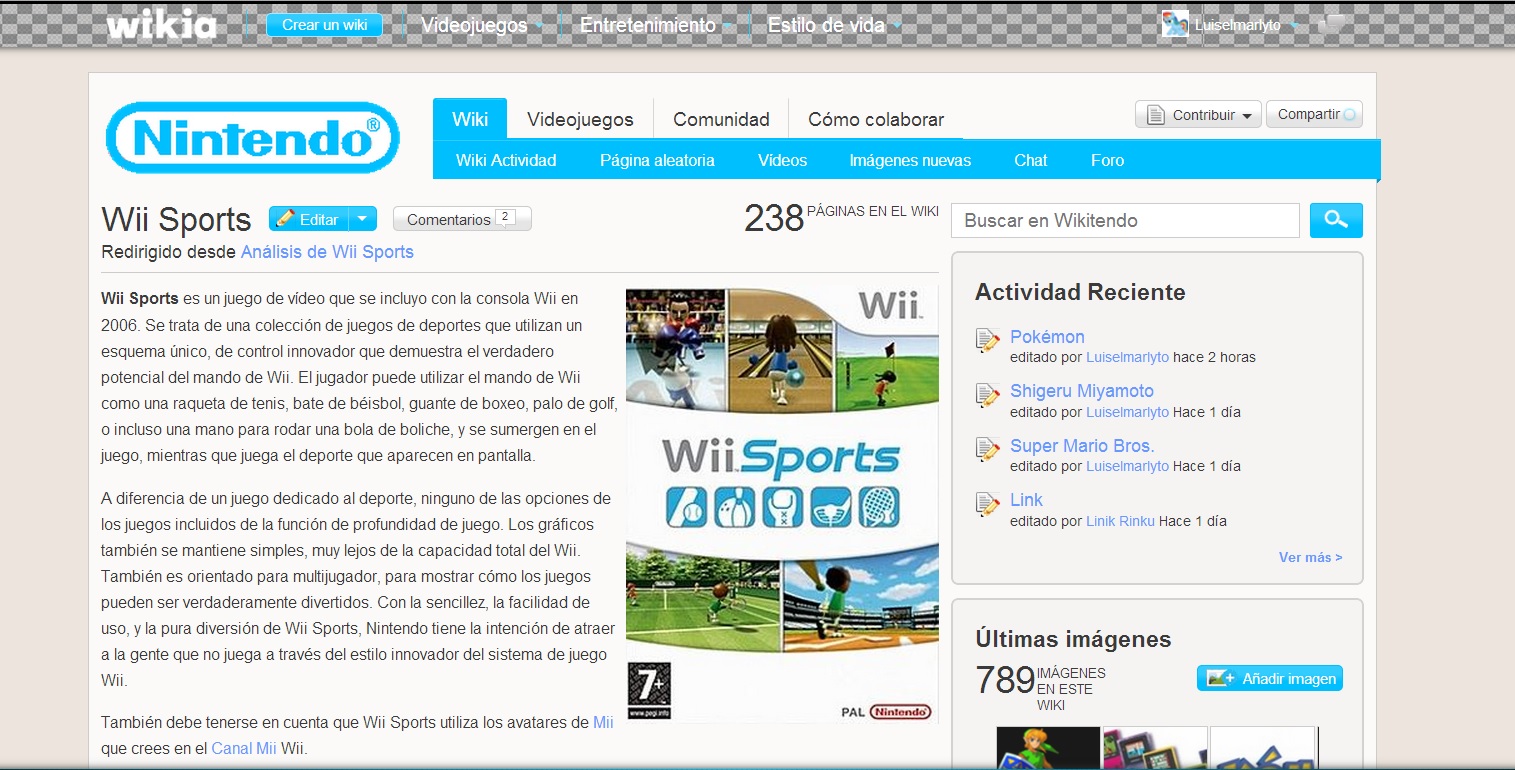Click the Wikia logo in top bar
The width and height of the screenshot is (1515, 770).
pos(161,25)
